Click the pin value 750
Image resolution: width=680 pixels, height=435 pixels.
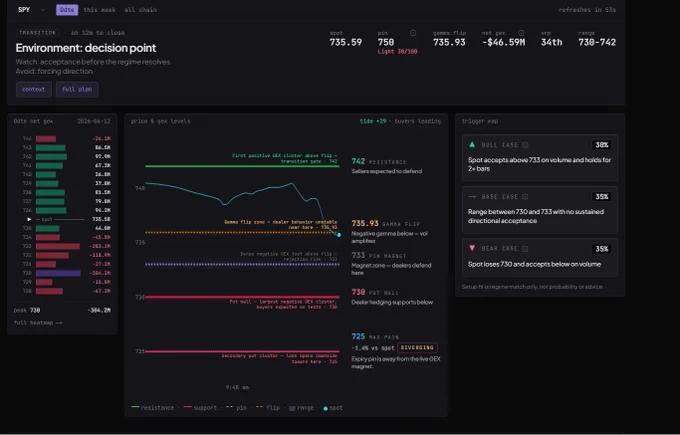point(386,42)
